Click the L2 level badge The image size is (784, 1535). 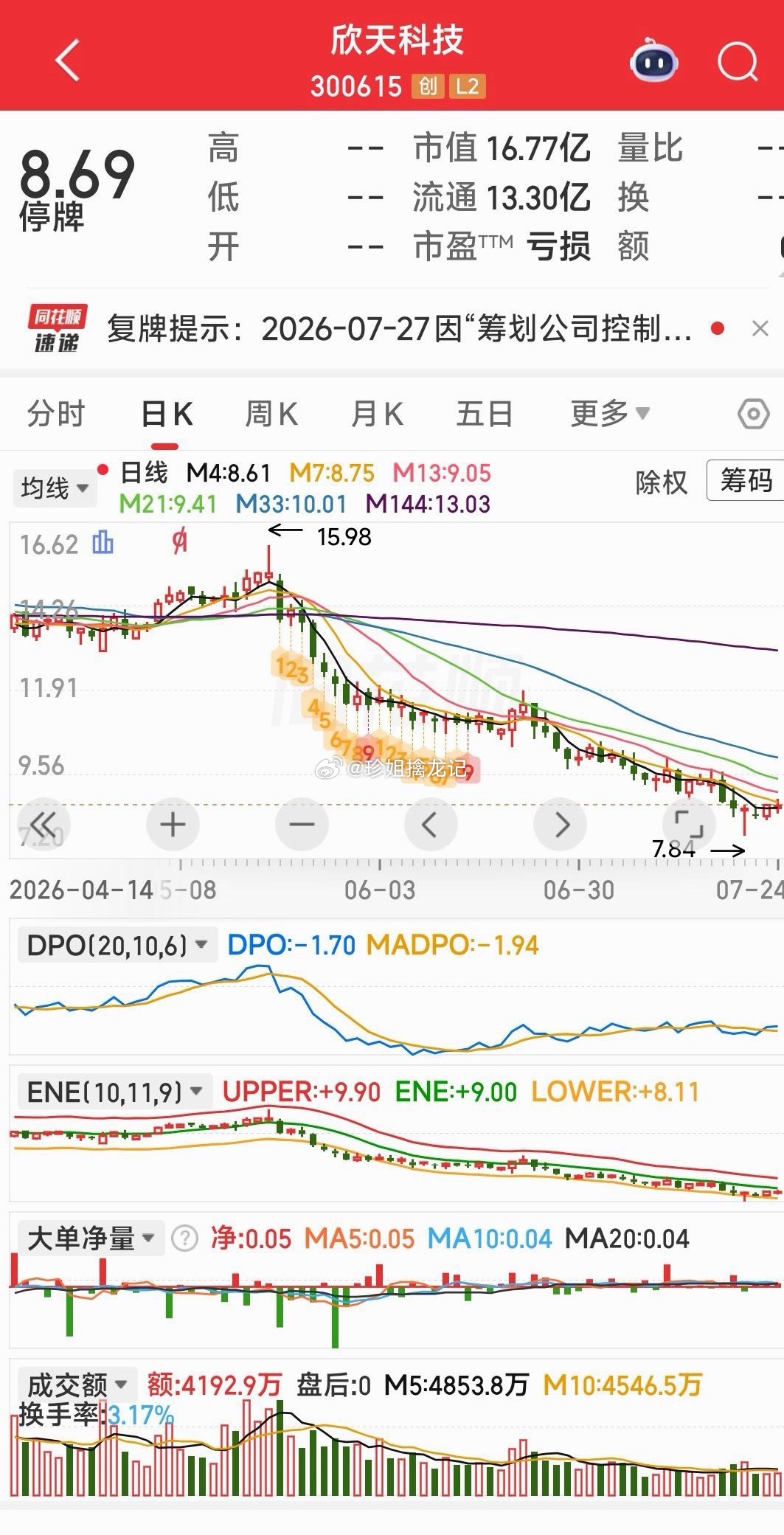(467, 86)
